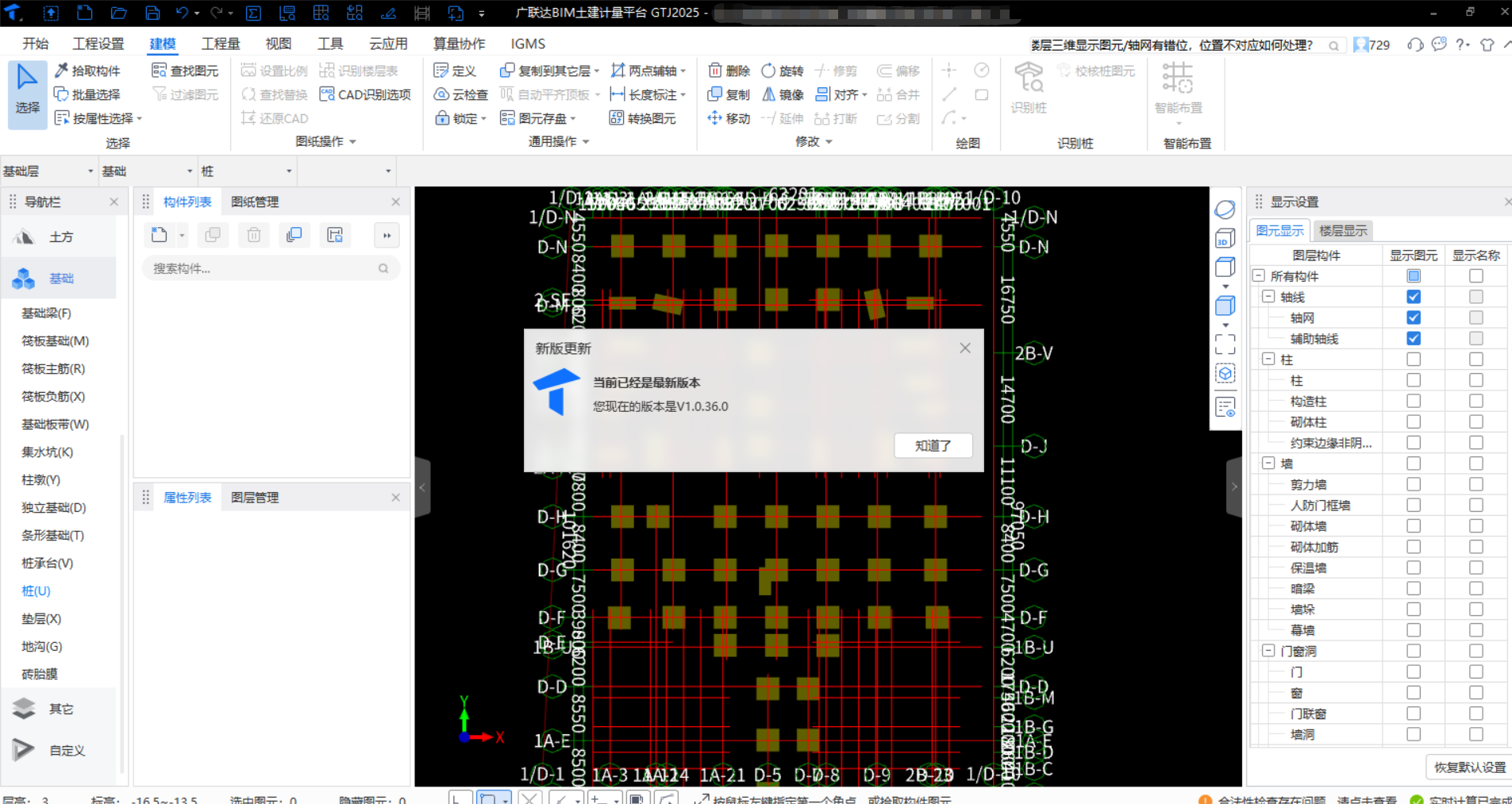Click the 镜像 tool
This screenshot has width=1512, height=804.
click(x=783, y=94)
